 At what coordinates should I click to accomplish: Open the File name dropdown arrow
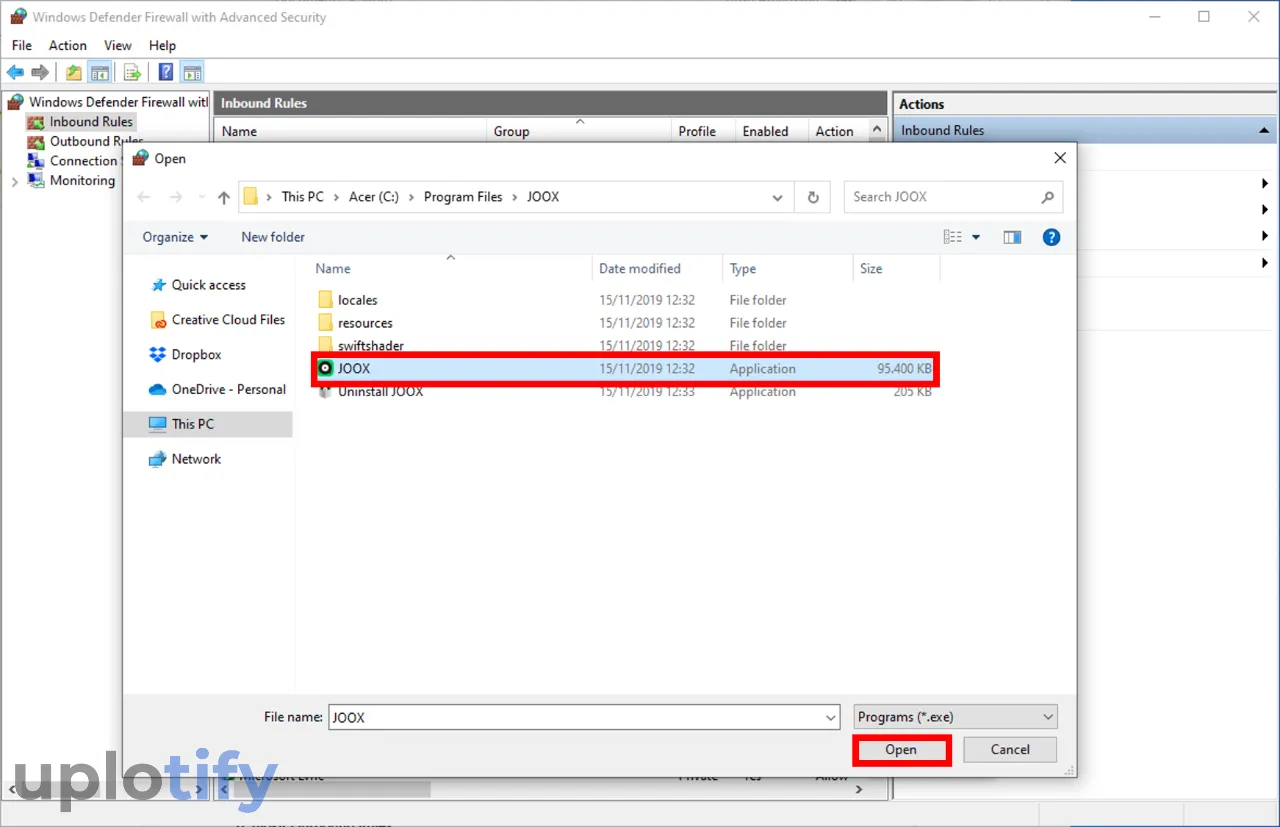tap(831, 718)
